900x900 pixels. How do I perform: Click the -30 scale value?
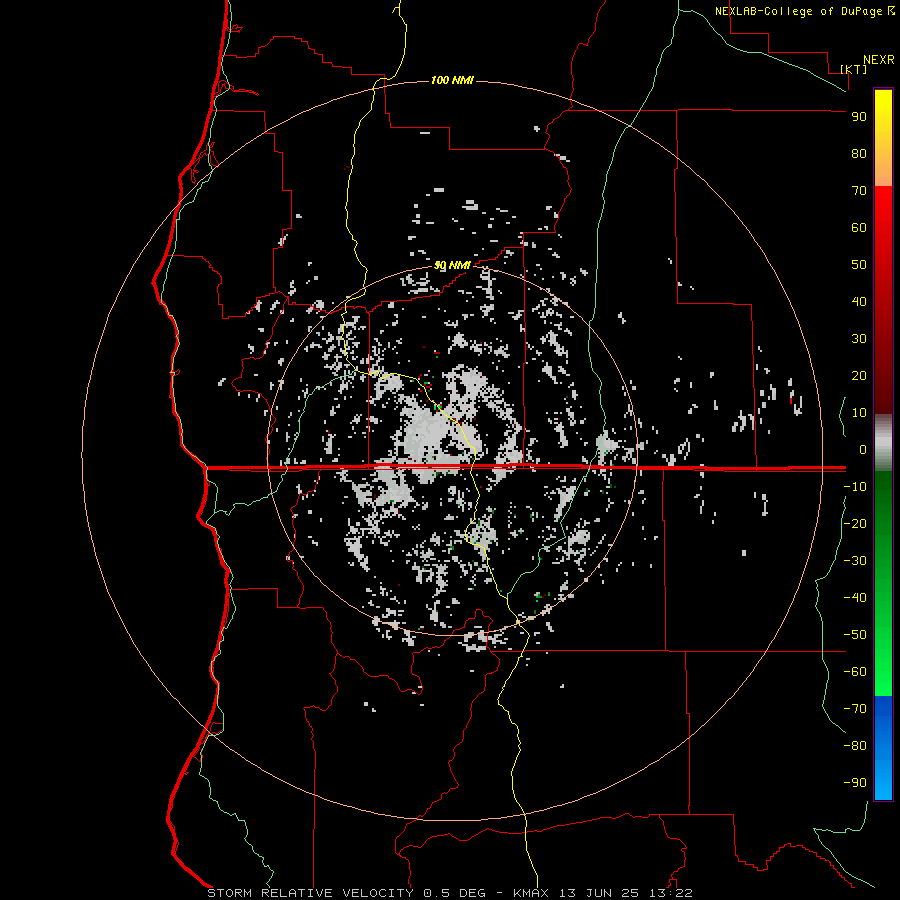[855, 561]
